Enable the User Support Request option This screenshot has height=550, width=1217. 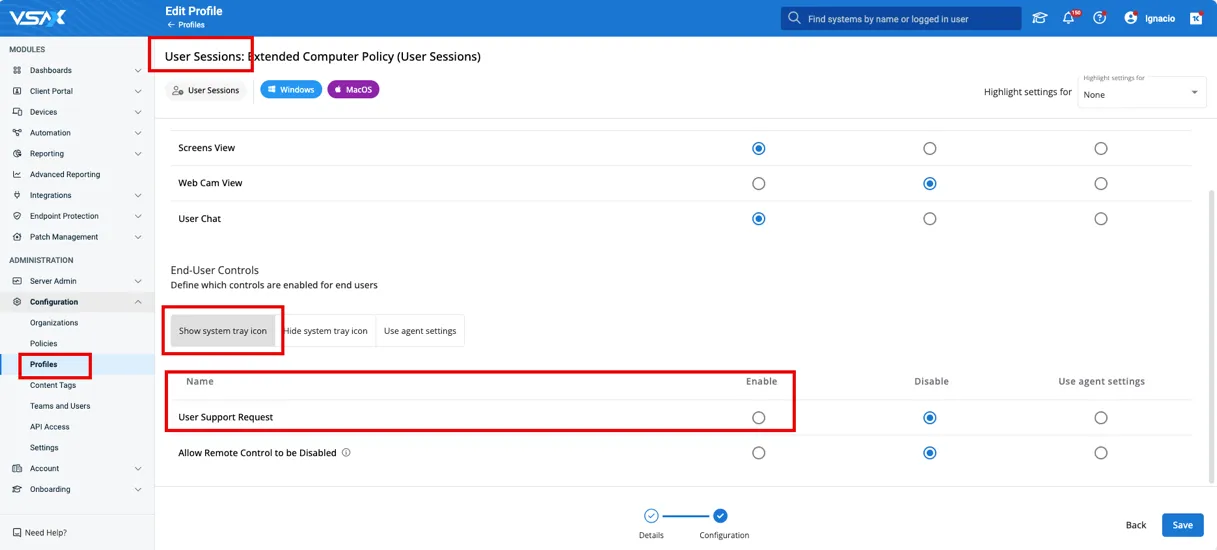[758, 418]
